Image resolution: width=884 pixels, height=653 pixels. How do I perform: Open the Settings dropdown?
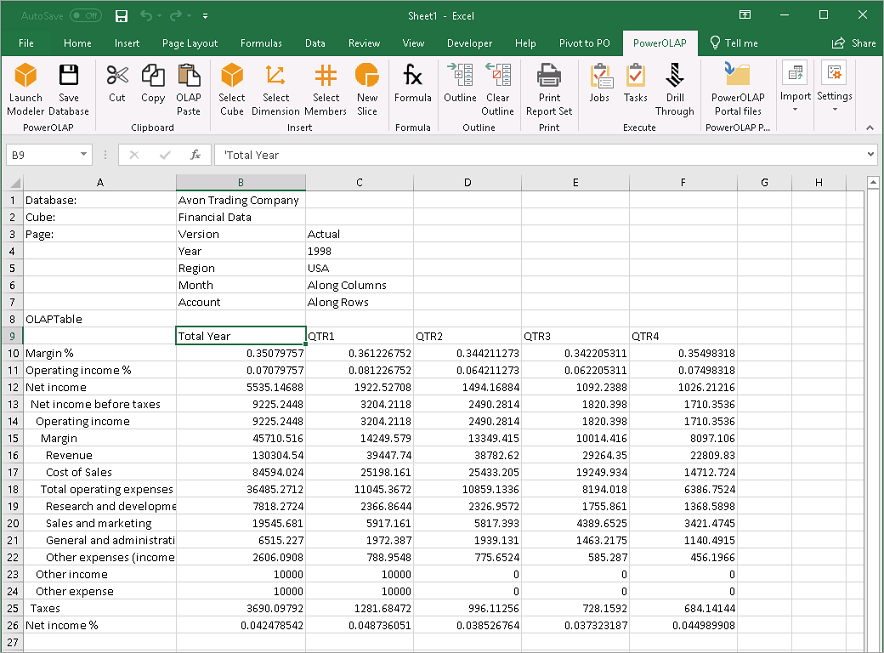[x=834, y=86]
